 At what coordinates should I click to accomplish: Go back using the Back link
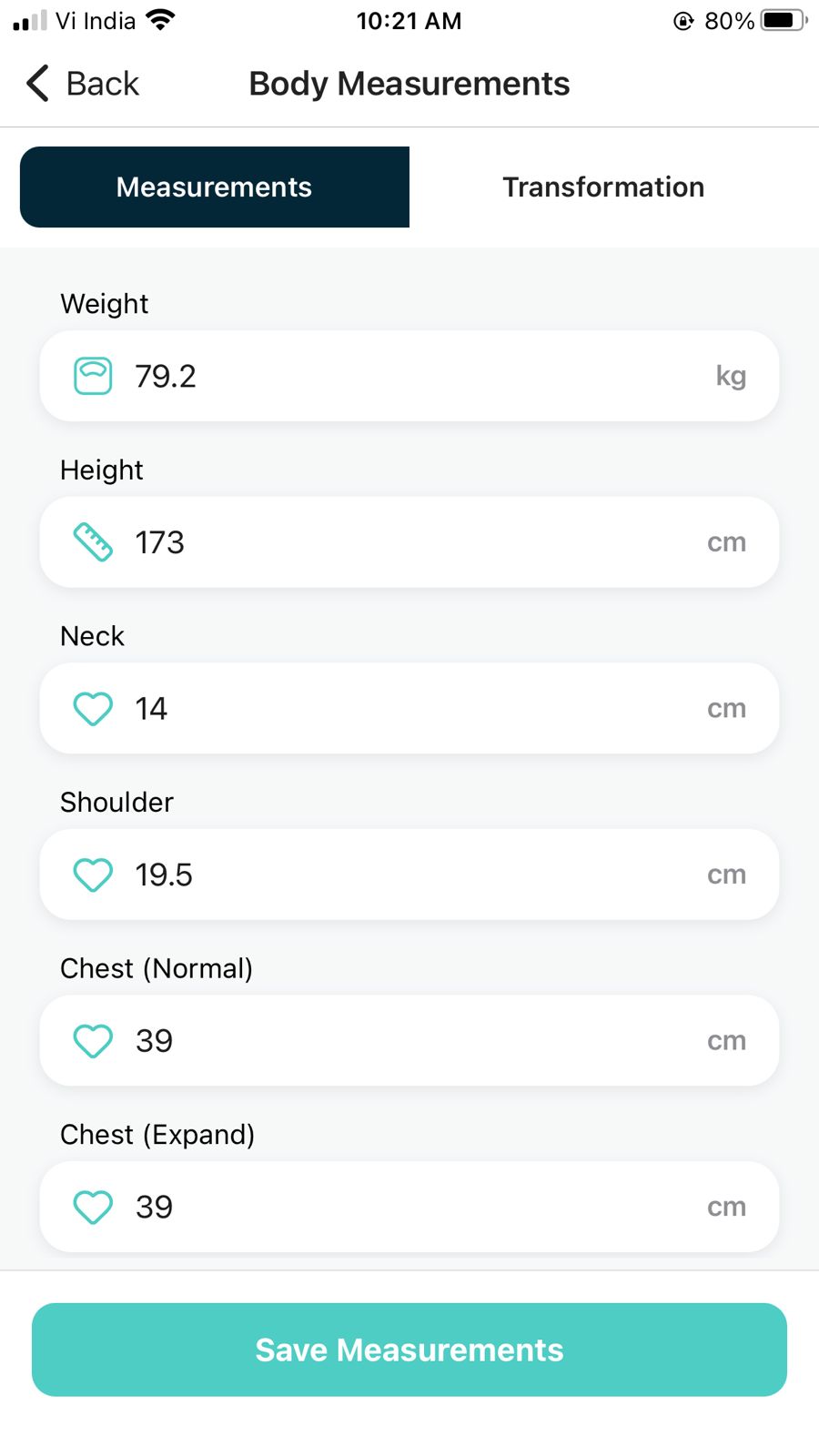click(x=102, y=84)
